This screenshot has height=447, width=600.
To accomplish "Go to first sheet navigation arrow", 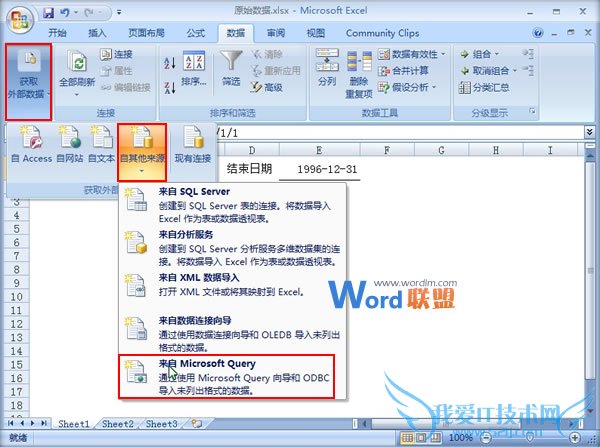I will pos(11,423).
